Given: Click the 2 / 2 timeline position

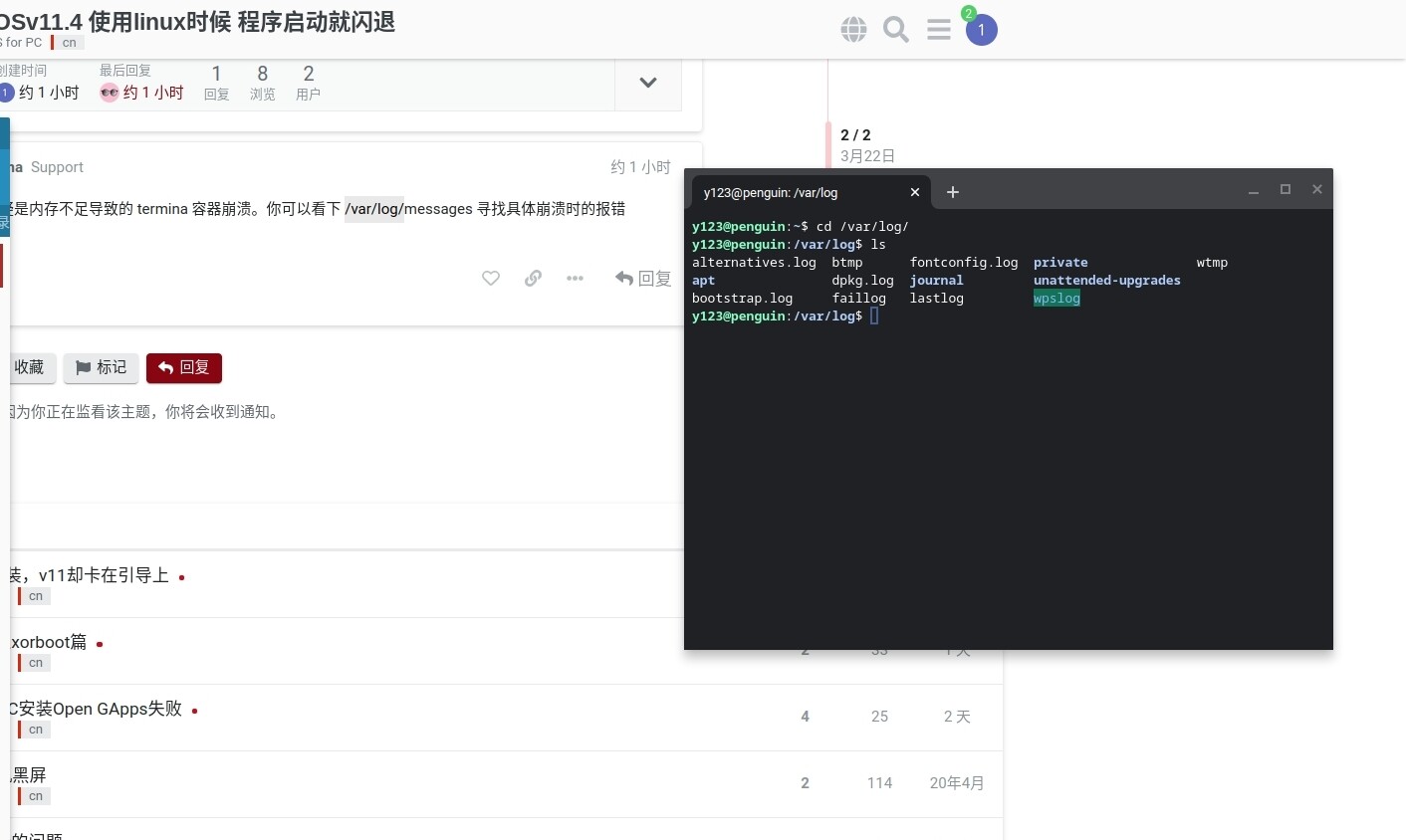Looking at the screenshot, I should [855, 135].
